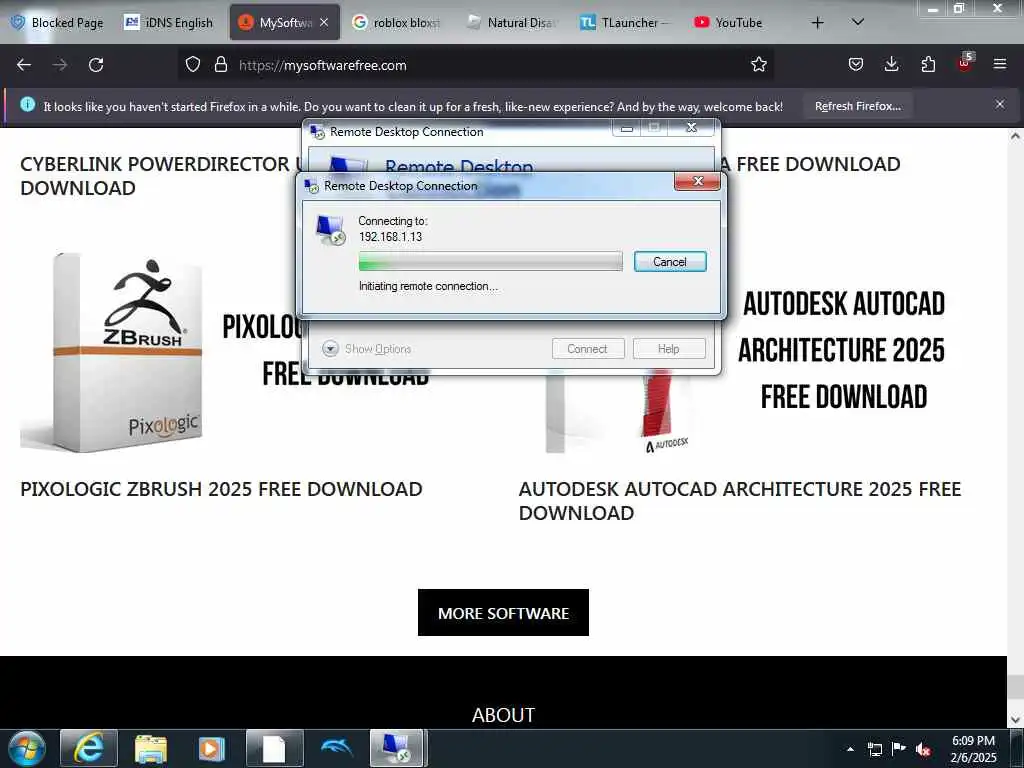Open the Dolphin emulator taskbar icon
1024x768 pixels.
(x=336, y=748)
